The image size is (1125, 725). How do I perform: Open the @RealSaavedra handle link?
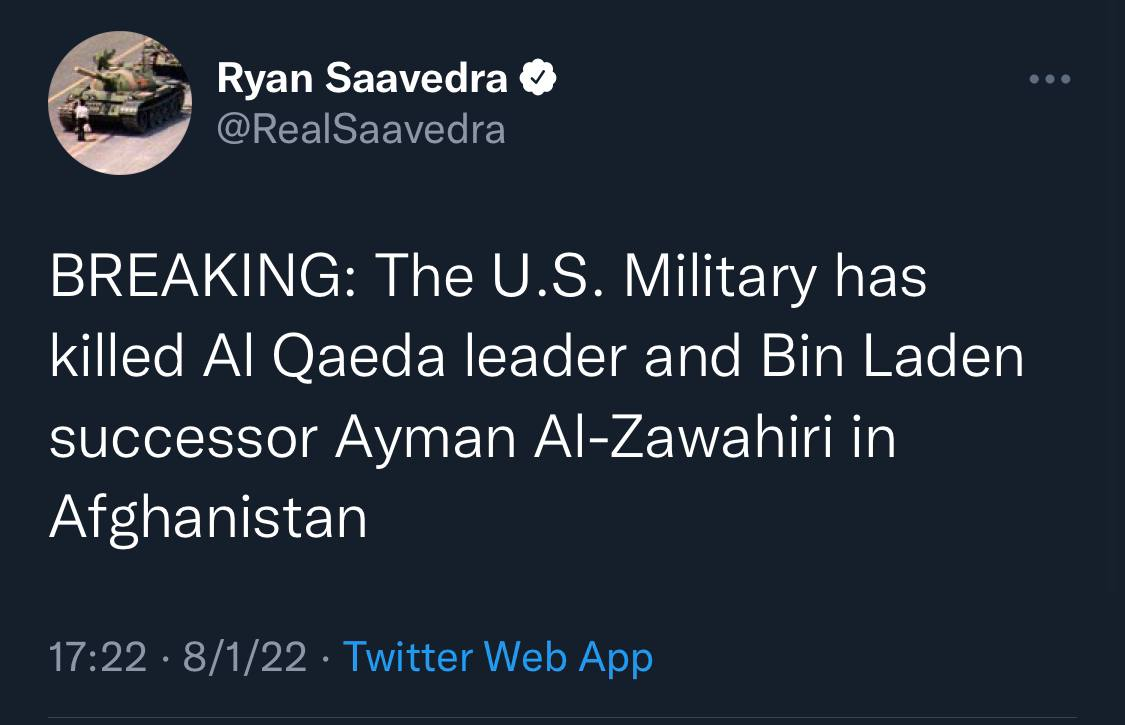[x=361, y=128]
